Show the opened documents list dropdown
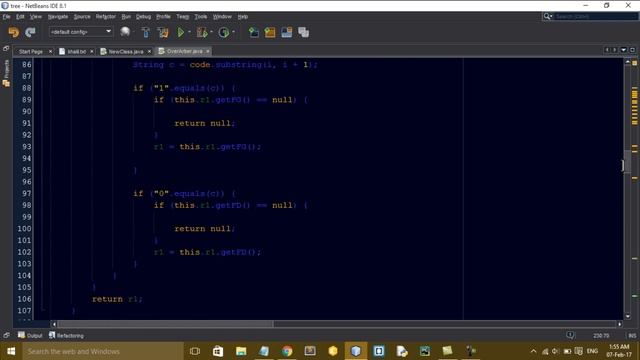The width and height of the screenshot is (640, 360). (624, 50)
